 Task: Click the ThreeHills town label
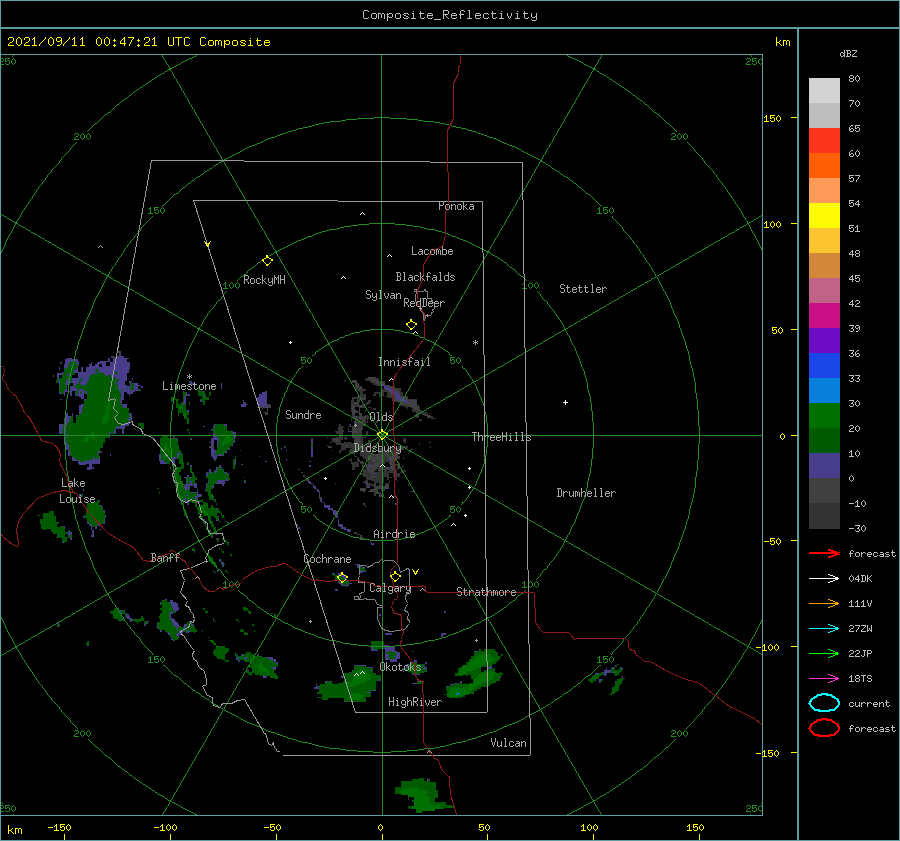tap(502, 437)
